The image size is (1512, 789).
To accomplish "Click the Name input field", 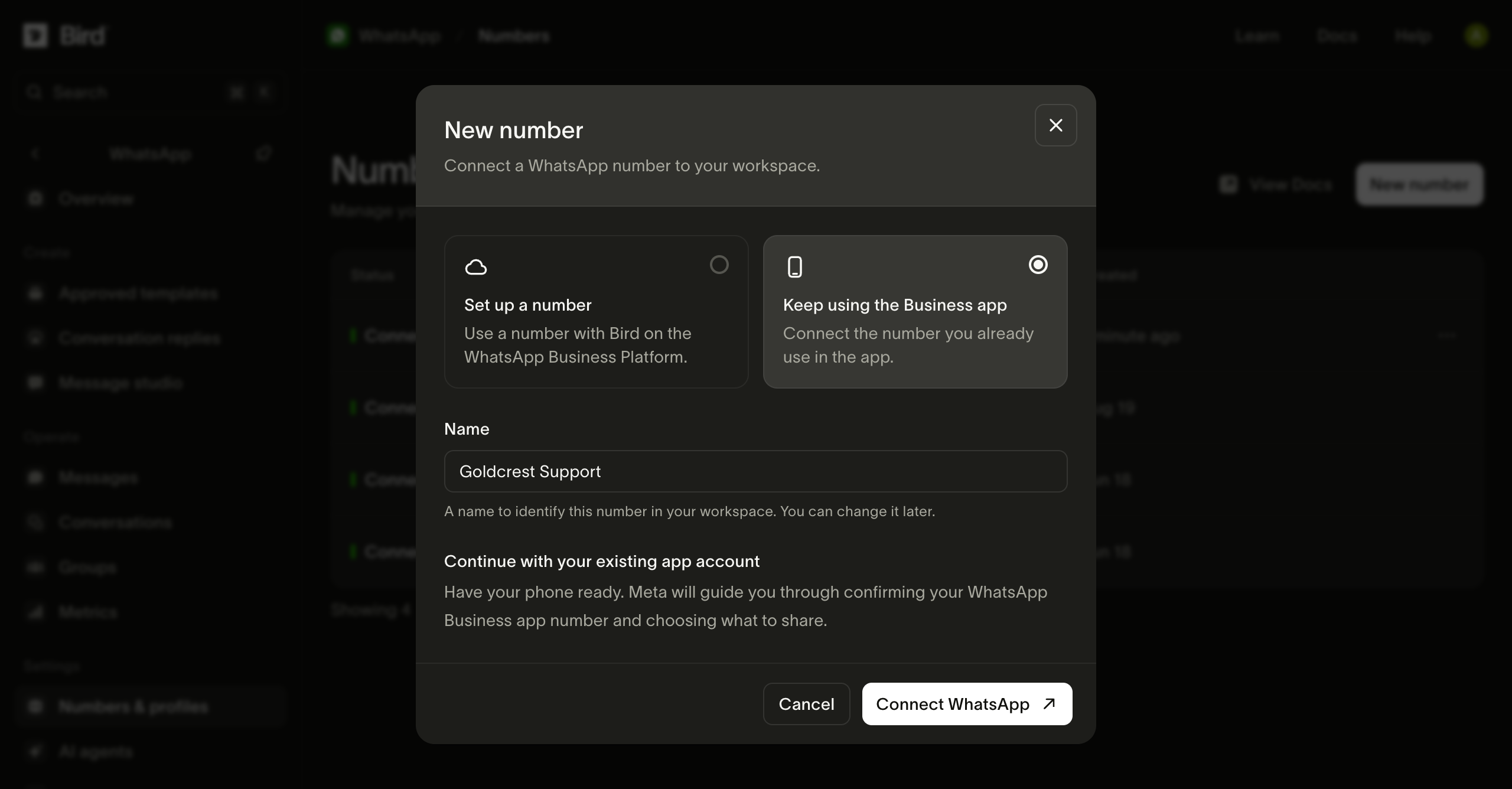I will click(x=755, y=471).
